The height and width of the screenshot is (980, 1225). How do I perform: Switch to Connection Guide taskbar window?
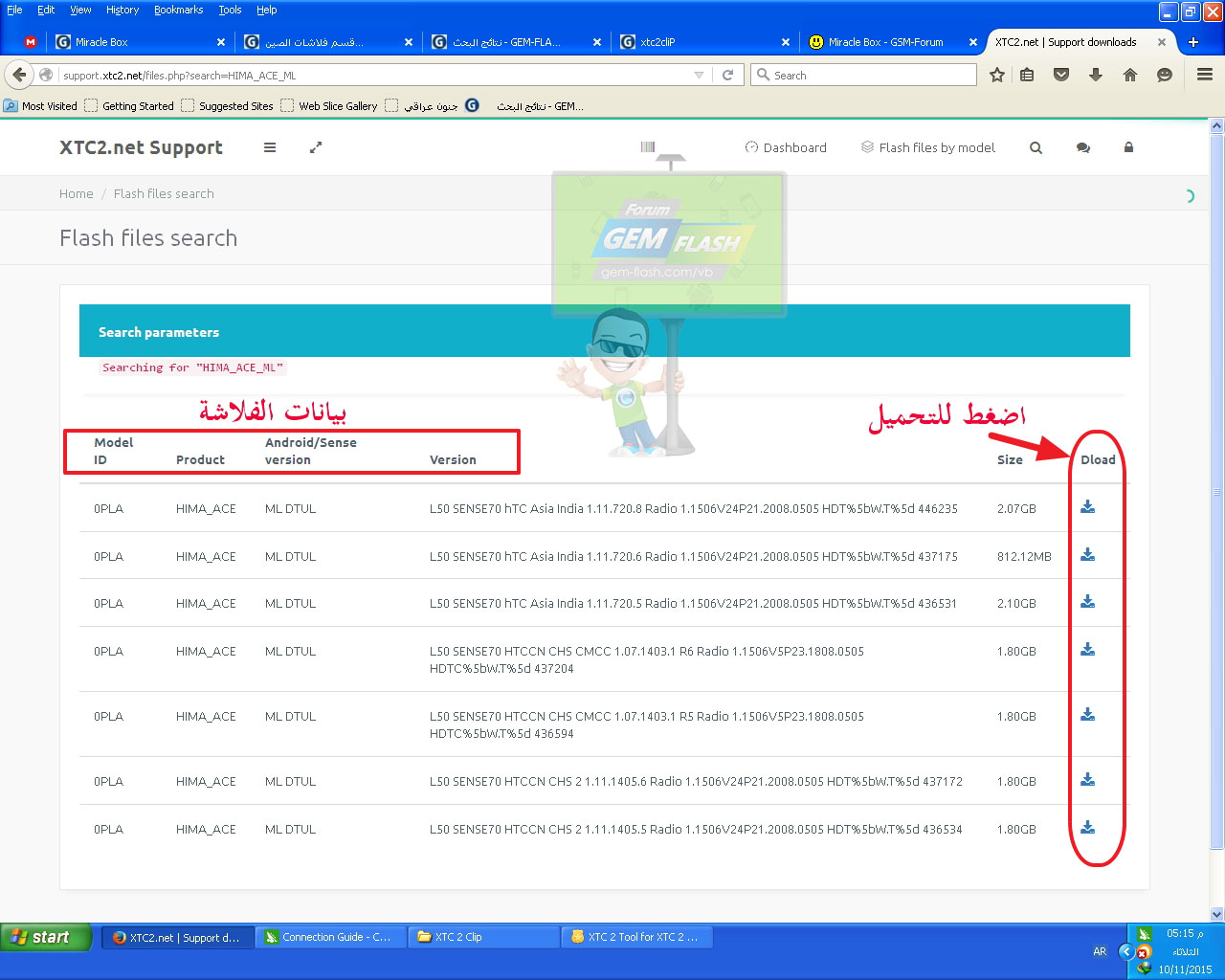[x=330, y=937]
